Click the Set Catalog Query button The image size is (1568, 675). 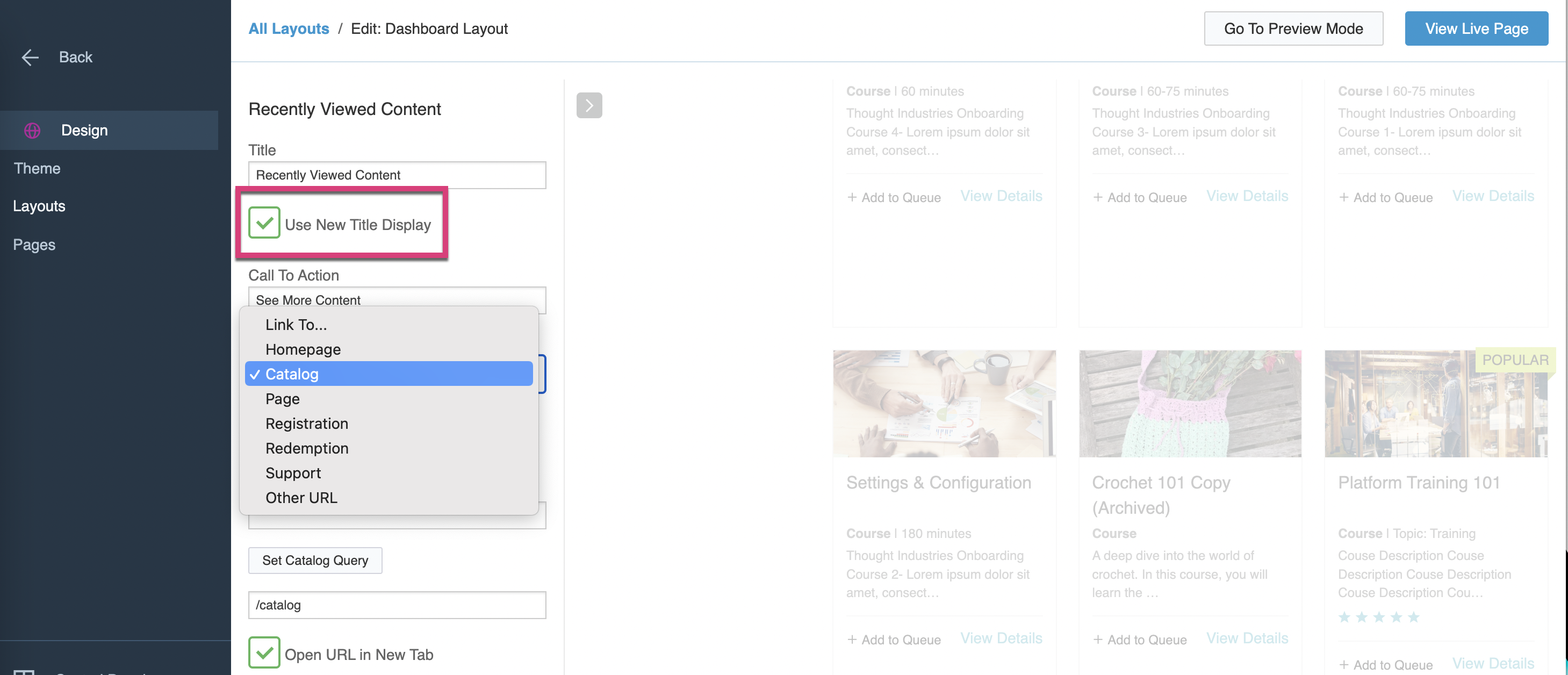(x=315, y=560)
